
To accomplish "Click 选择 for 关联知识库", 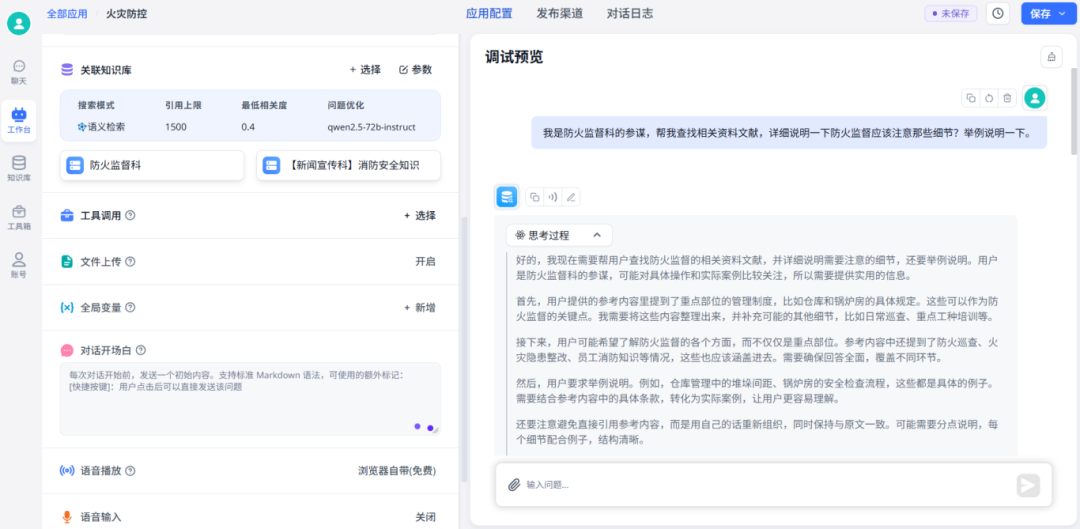I will tap(365, 70).
